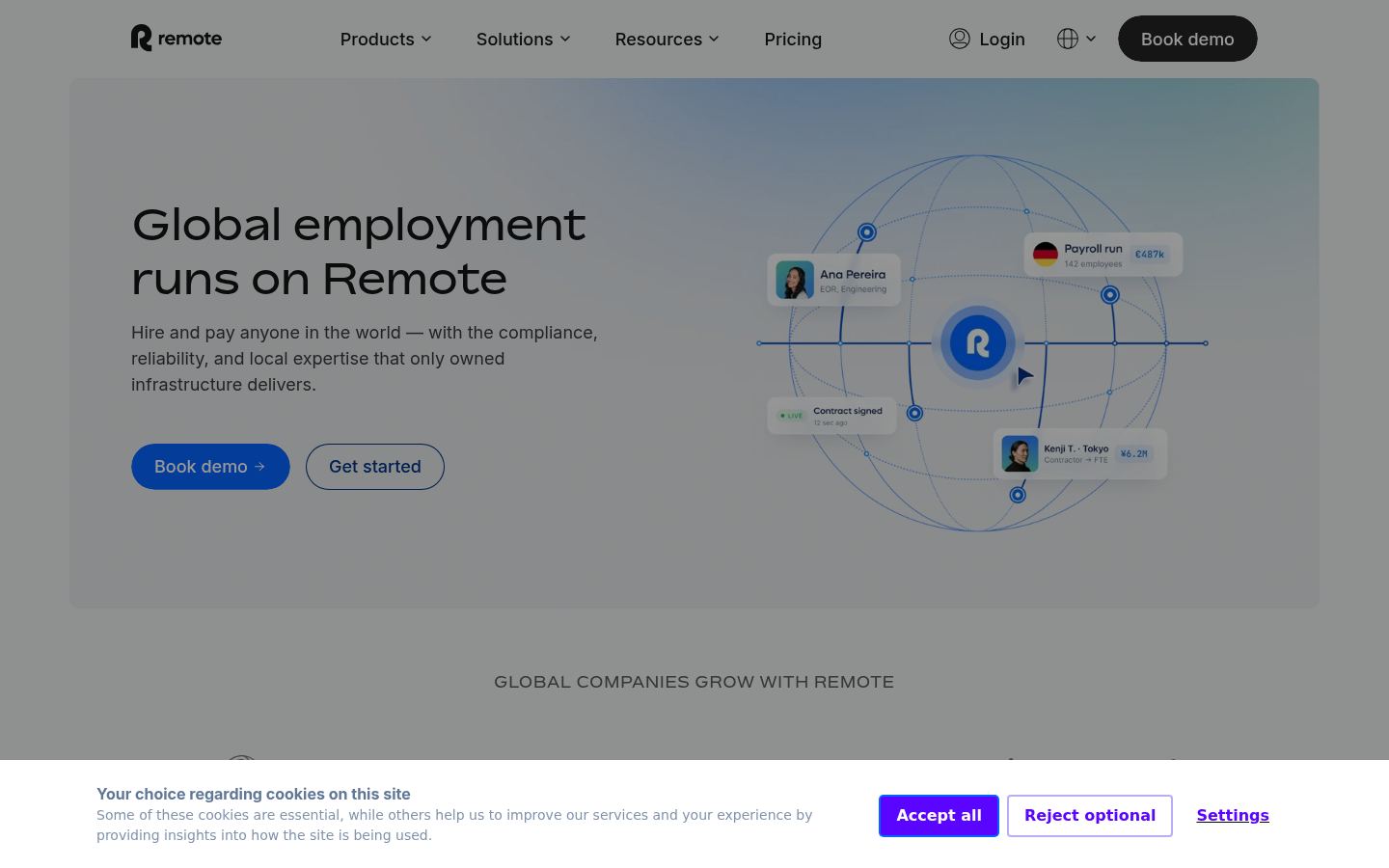Click 'GLOBAL COMPANIES GROW WITH REMOTE' text
Image resolution: width=1389 pixels, height=868 pixels.
coord(694,682)
